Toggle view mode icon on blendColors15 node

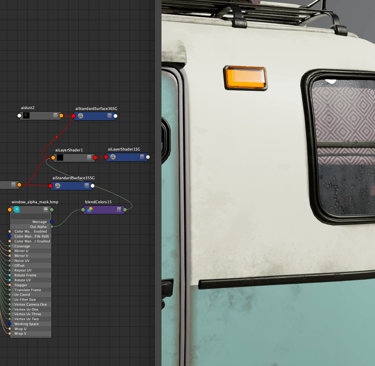click(x=119, y=209)
